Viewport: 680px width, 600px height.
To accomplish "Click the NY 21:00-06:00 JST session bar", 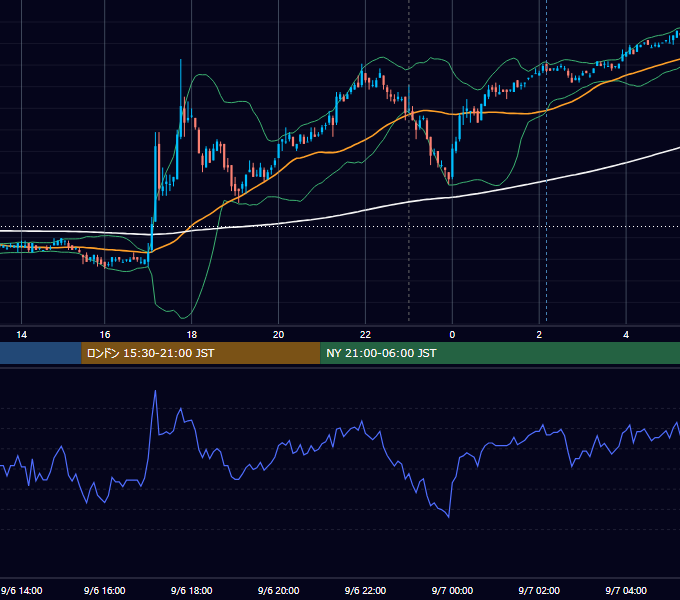I will pyautogui.click(x=500, y=353).
